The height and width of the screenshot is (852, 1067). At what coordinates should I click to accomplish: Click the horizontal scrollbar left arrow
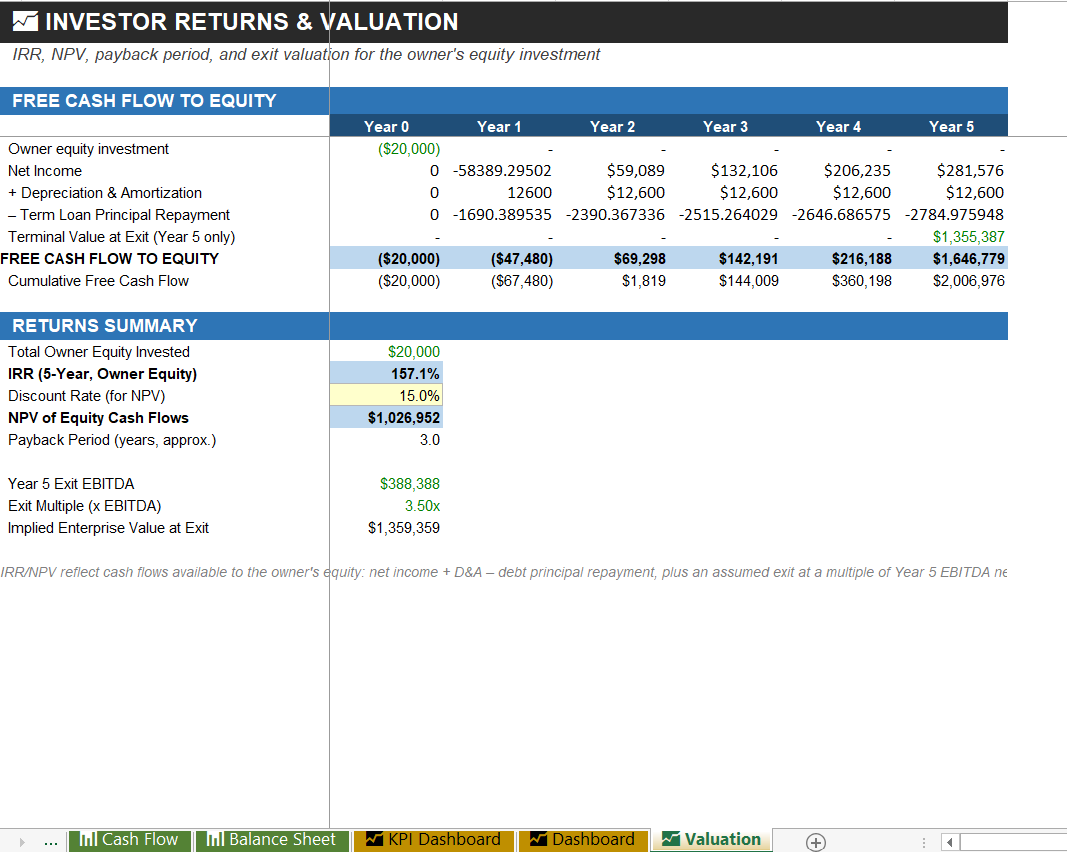[949, 842]
